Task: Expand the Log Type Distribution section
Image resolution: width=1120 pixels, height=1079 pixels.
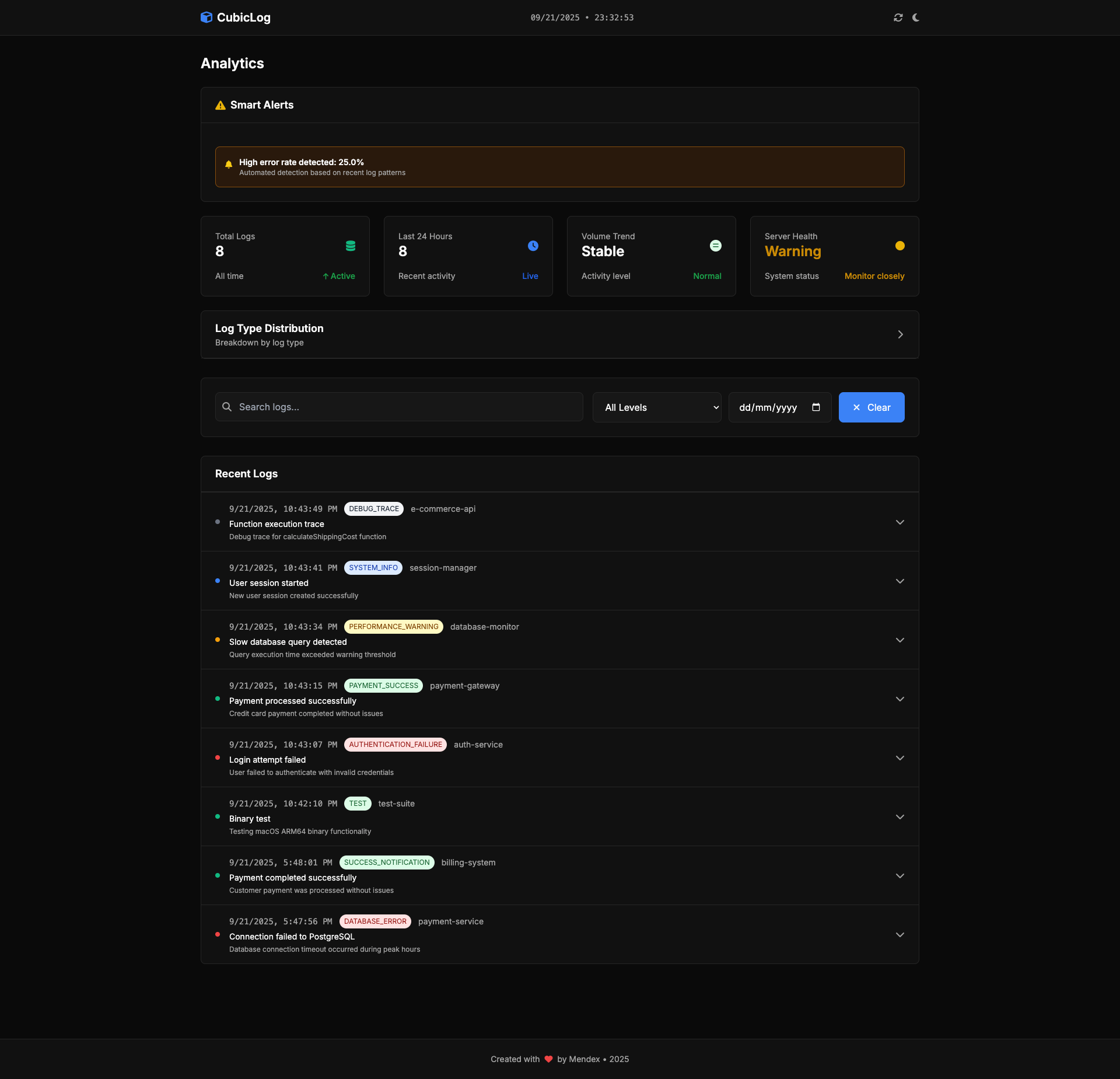Action: pyautogui.click(x=900, y=334)
